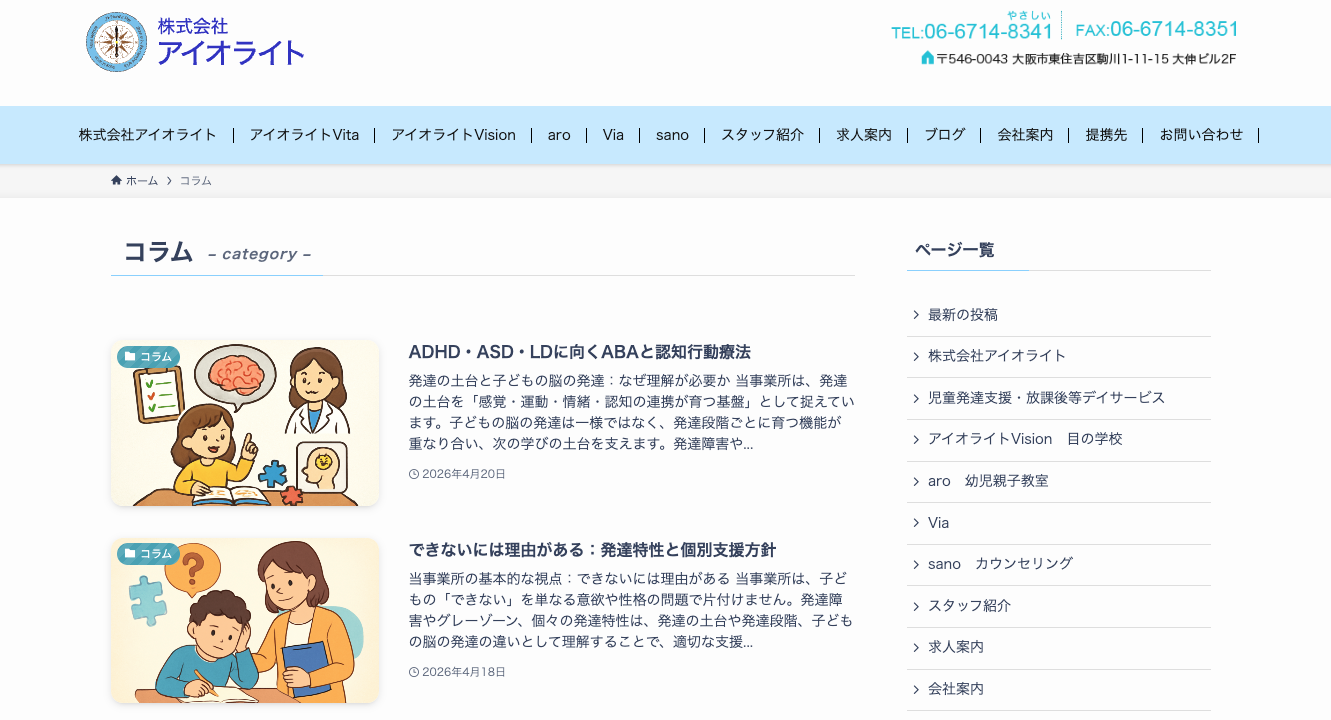Click the FAX:06-6714-8351 number
1331x720 pixels.
pos(1157,30)
